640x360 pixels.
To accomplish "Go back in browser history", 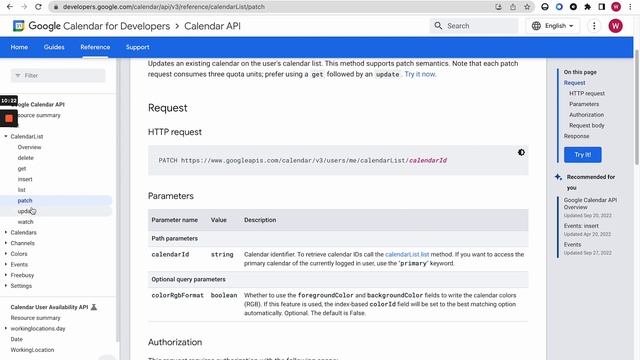I will (x=10, y=7).
